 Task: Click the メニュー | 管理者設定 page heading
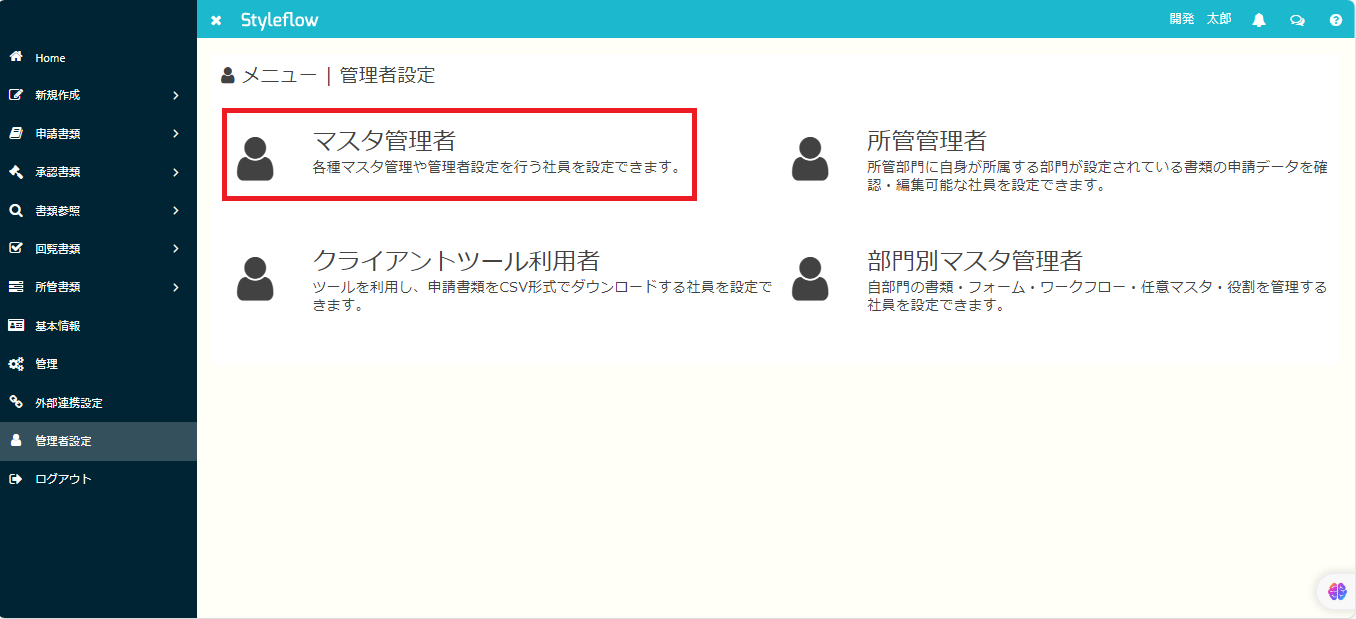click(328, 75)
